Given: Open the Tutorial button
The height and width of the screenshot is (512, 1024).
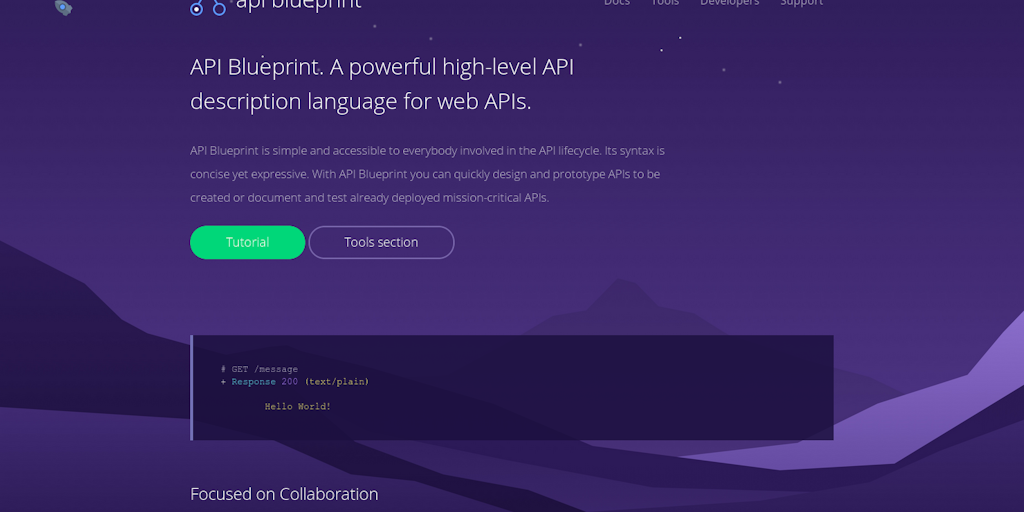Looking at the screenshot, I should coord(248,242).
